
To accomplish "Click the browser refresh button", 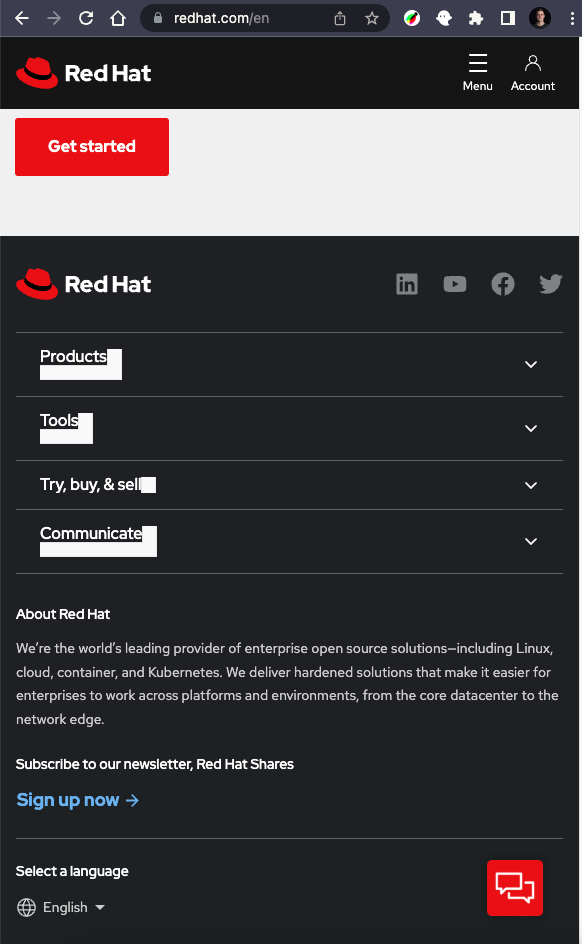I will tap(88, 17).
